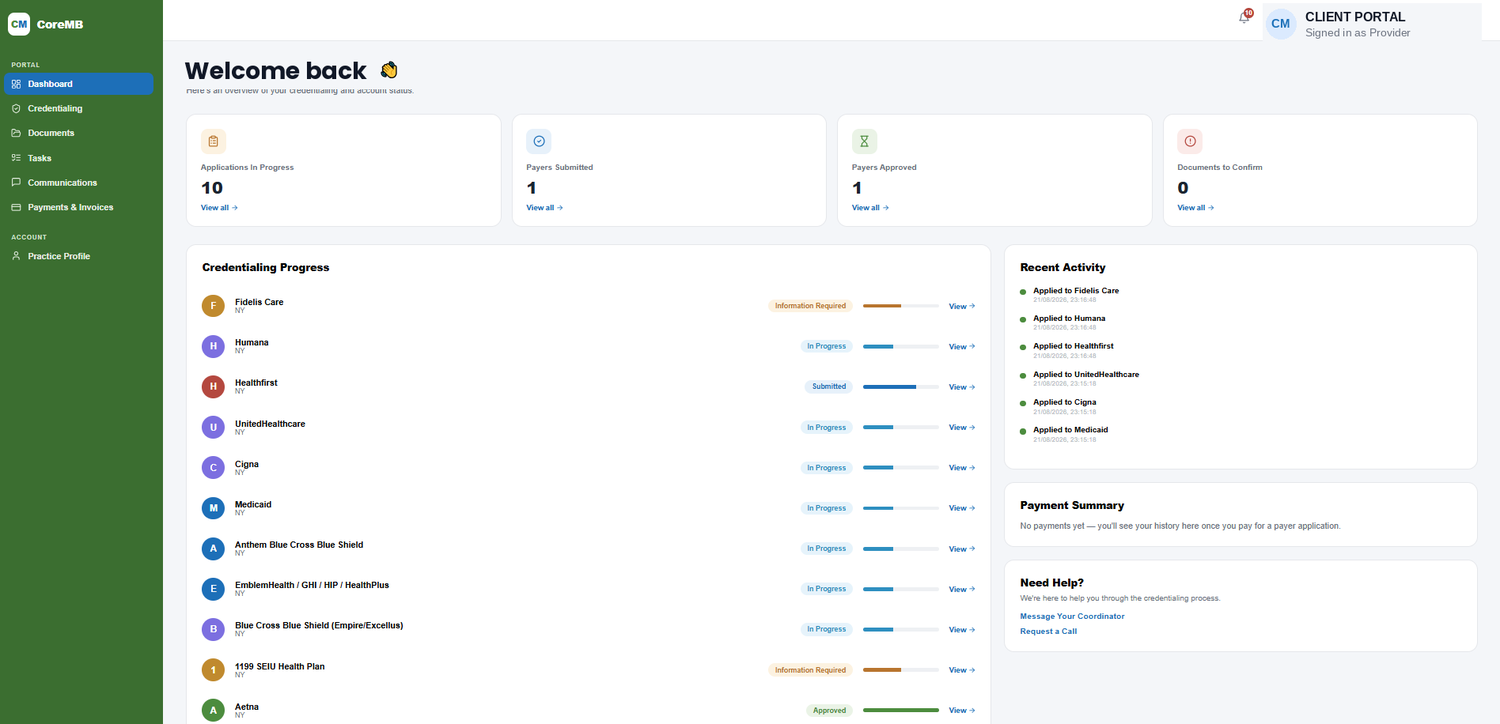Image resolution: width=1500 pixels, height=724 pixels.
Task: View the Cigna application
Action: tap(962, 467)
